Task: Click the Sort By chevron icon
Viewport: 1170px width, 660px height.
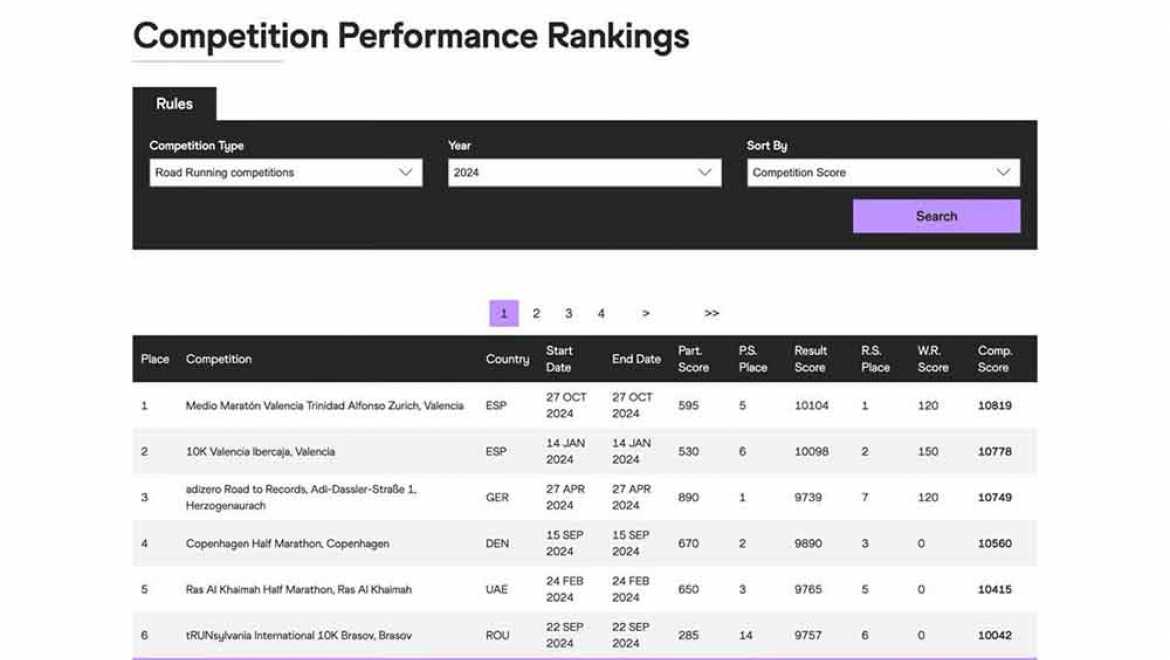Action: 1003,172
